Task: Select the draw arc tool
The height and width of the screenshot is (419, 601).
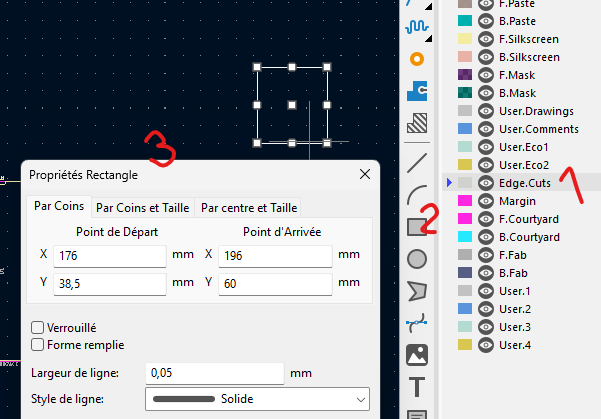Action: tap(417, 195)
